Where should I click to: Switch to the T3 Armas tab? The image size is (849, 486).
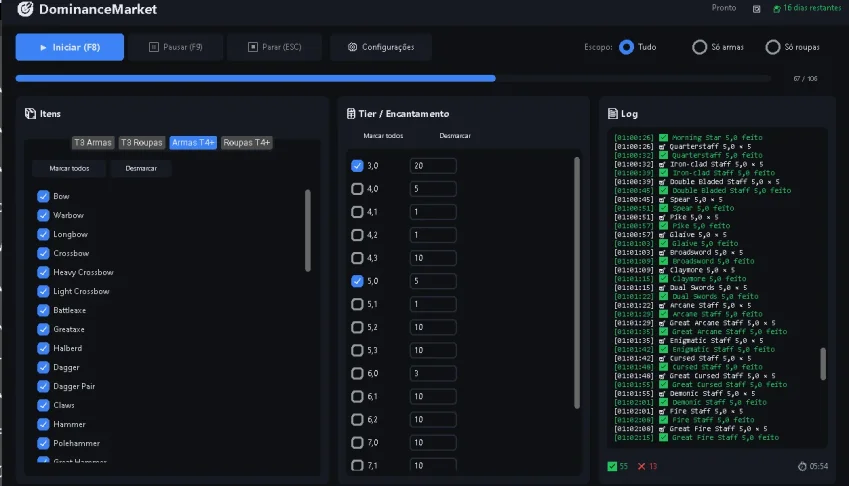pos(93,142)
